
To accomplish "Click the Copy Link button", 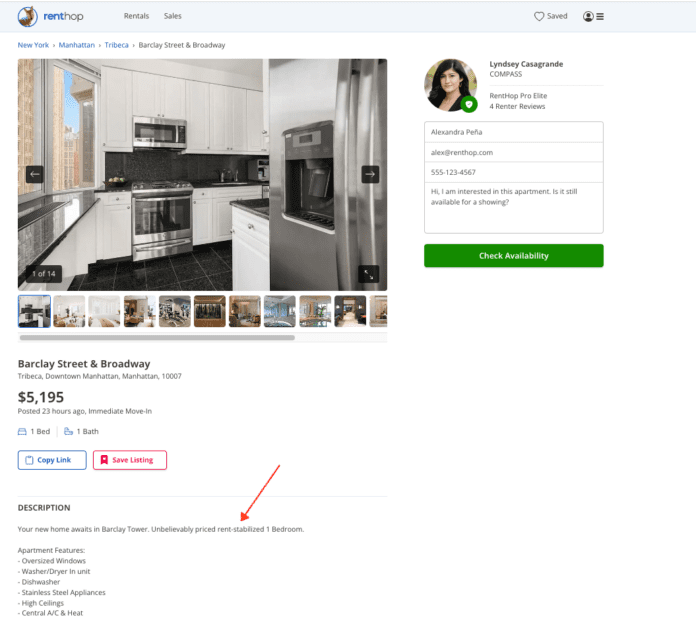I will [52, 460].
